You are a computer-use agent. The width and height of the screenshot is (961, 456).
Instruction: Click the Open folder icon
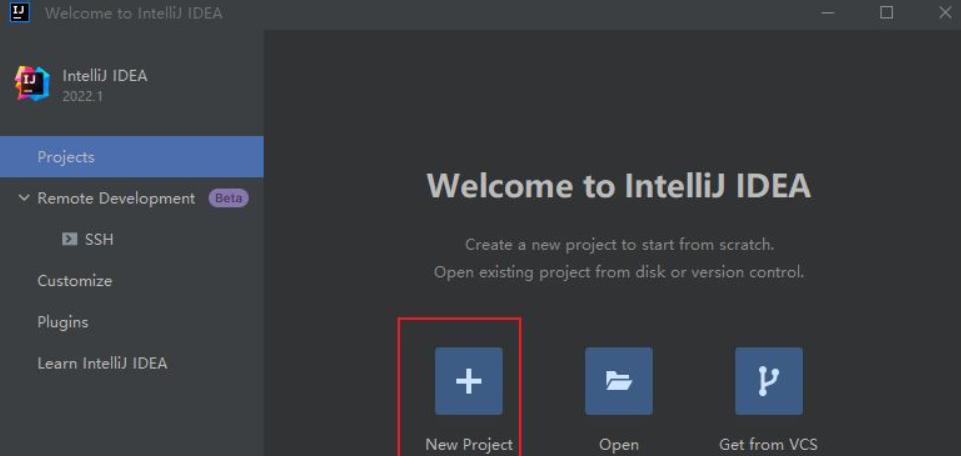(x=618, y=381)
